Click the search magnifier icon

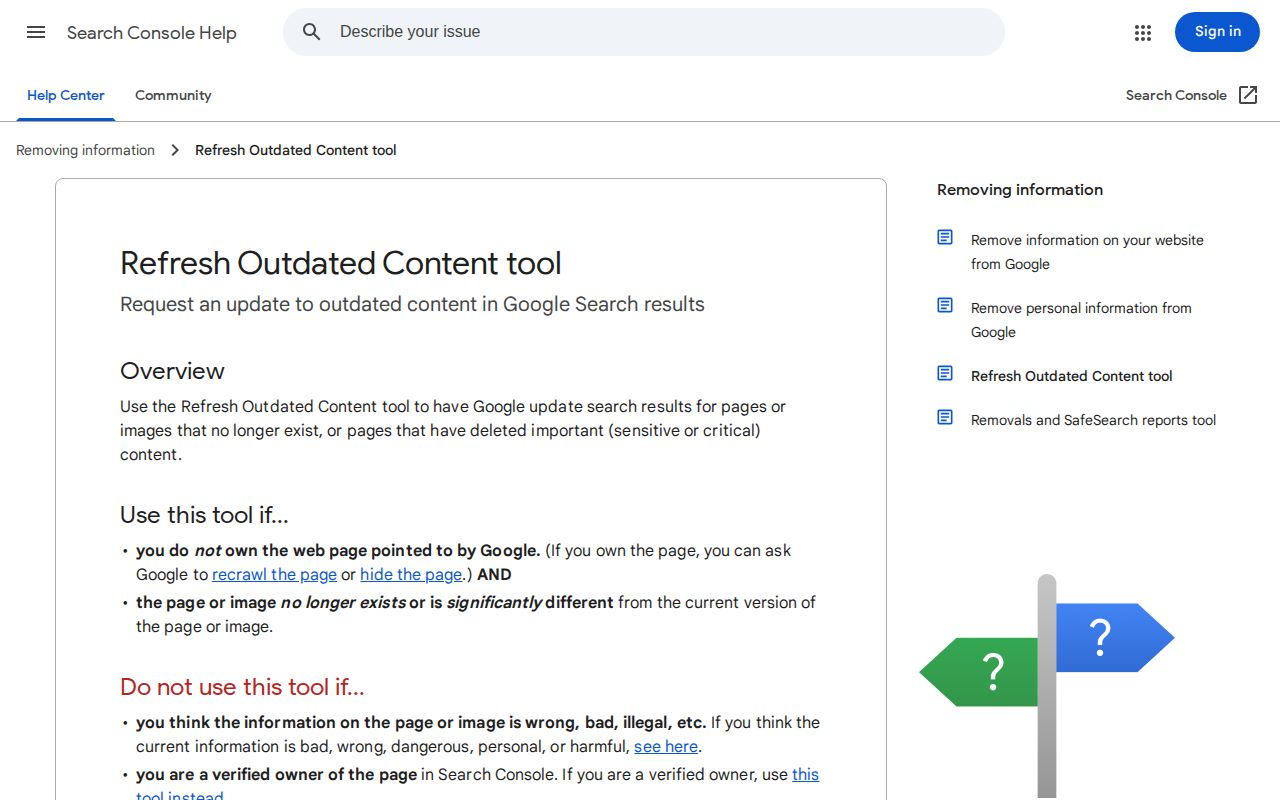[312, 32]
